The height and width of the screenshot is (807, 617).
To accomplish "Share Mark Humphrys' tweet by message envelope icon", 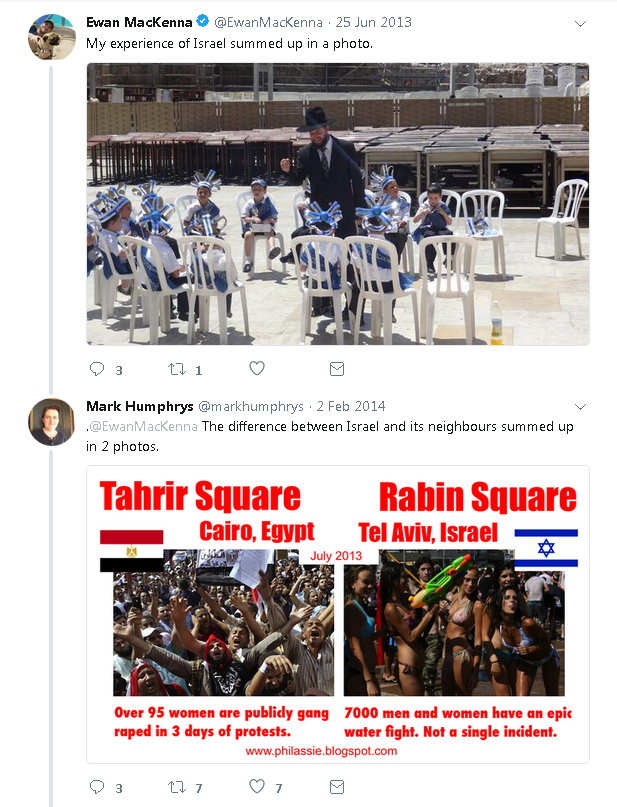I will click(x=337, y=787).
